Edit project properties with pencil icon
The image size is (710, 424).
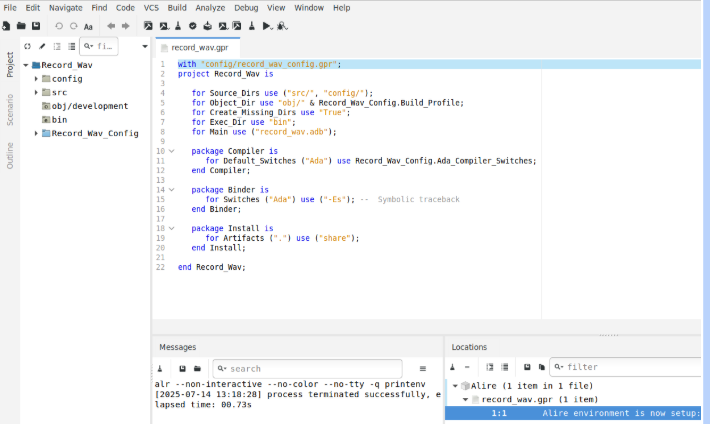[42, 46]
